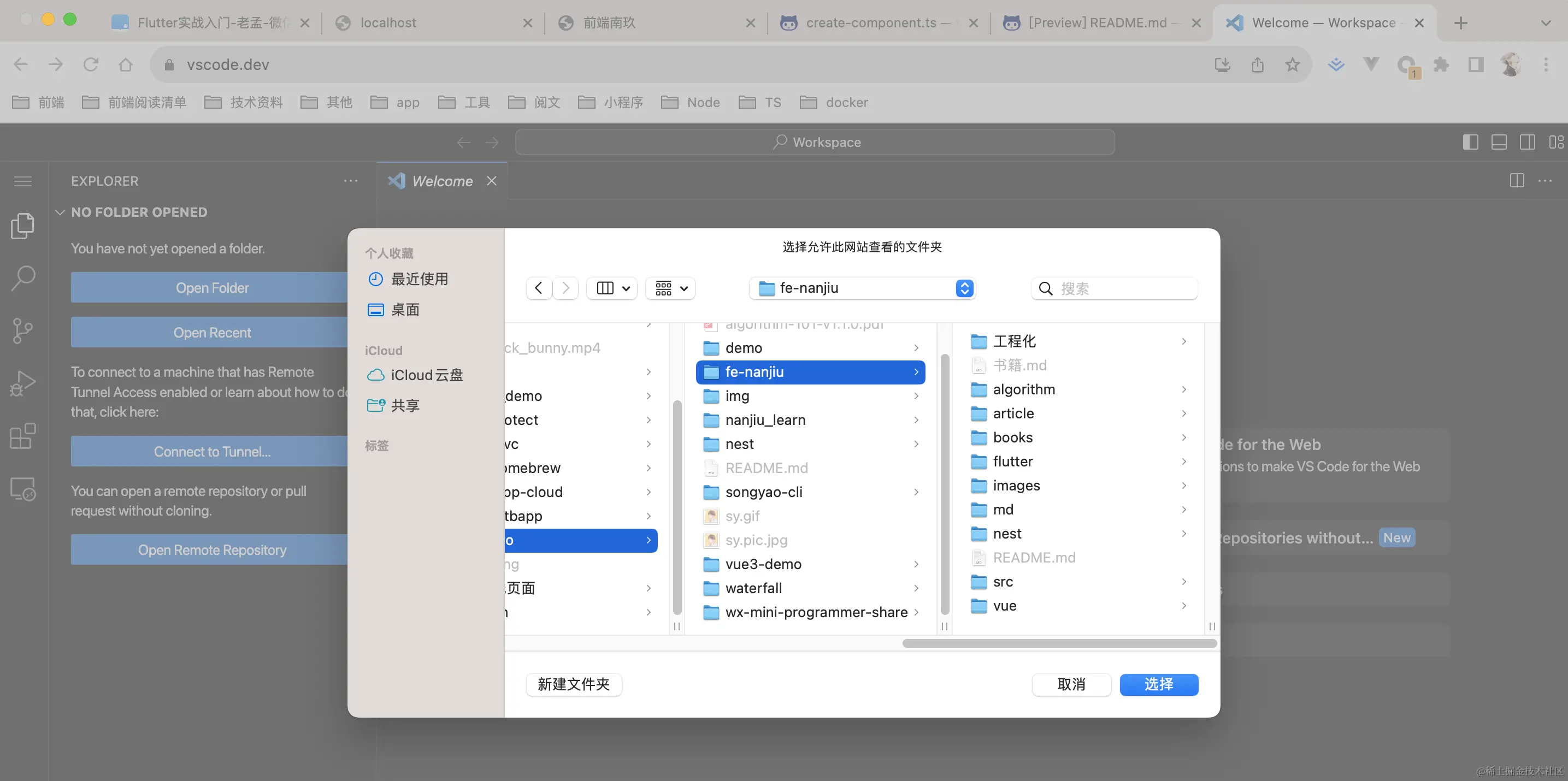
Task: Click the 新建文件夹 button
Action: pos(574,684)
